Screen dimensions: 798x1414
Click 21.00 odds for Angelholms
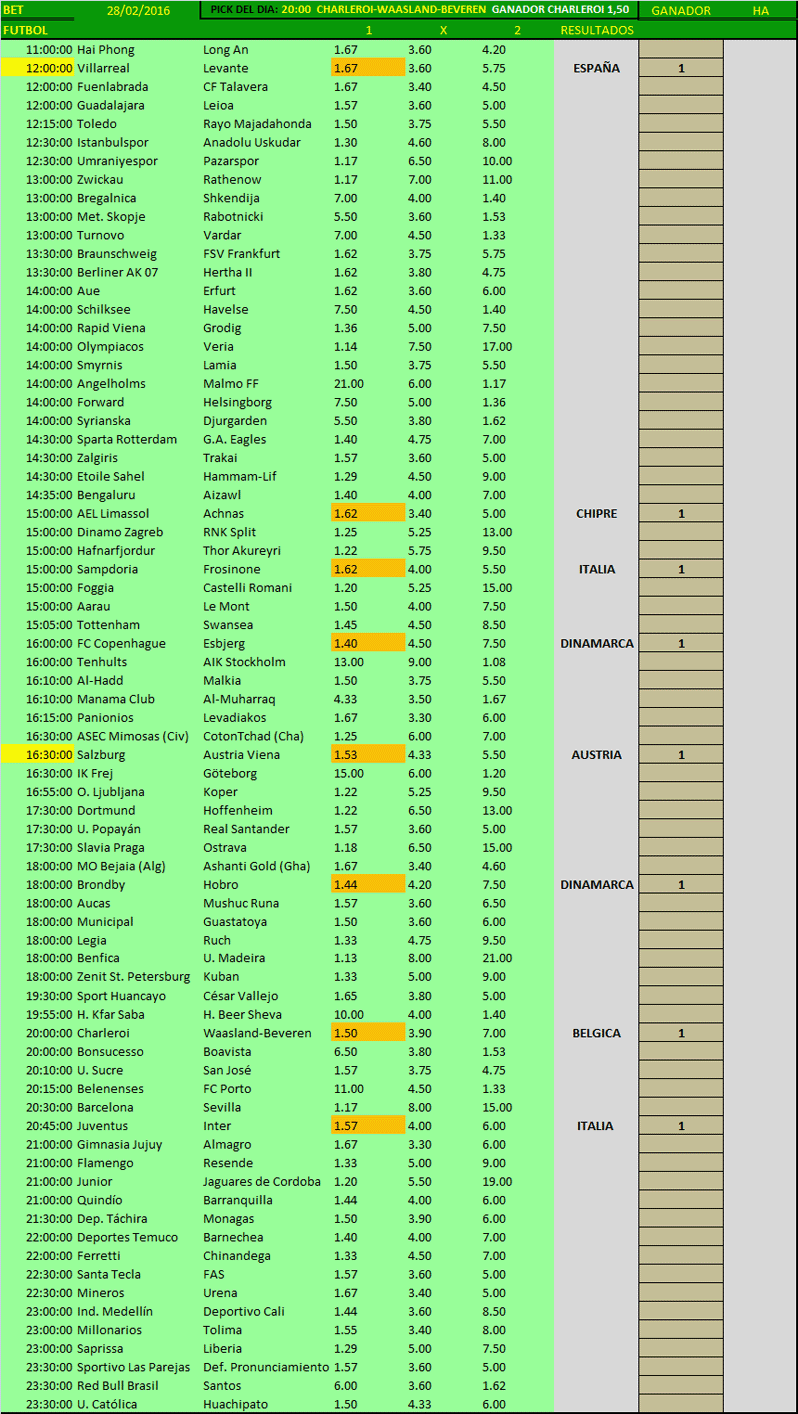[349, 383]
